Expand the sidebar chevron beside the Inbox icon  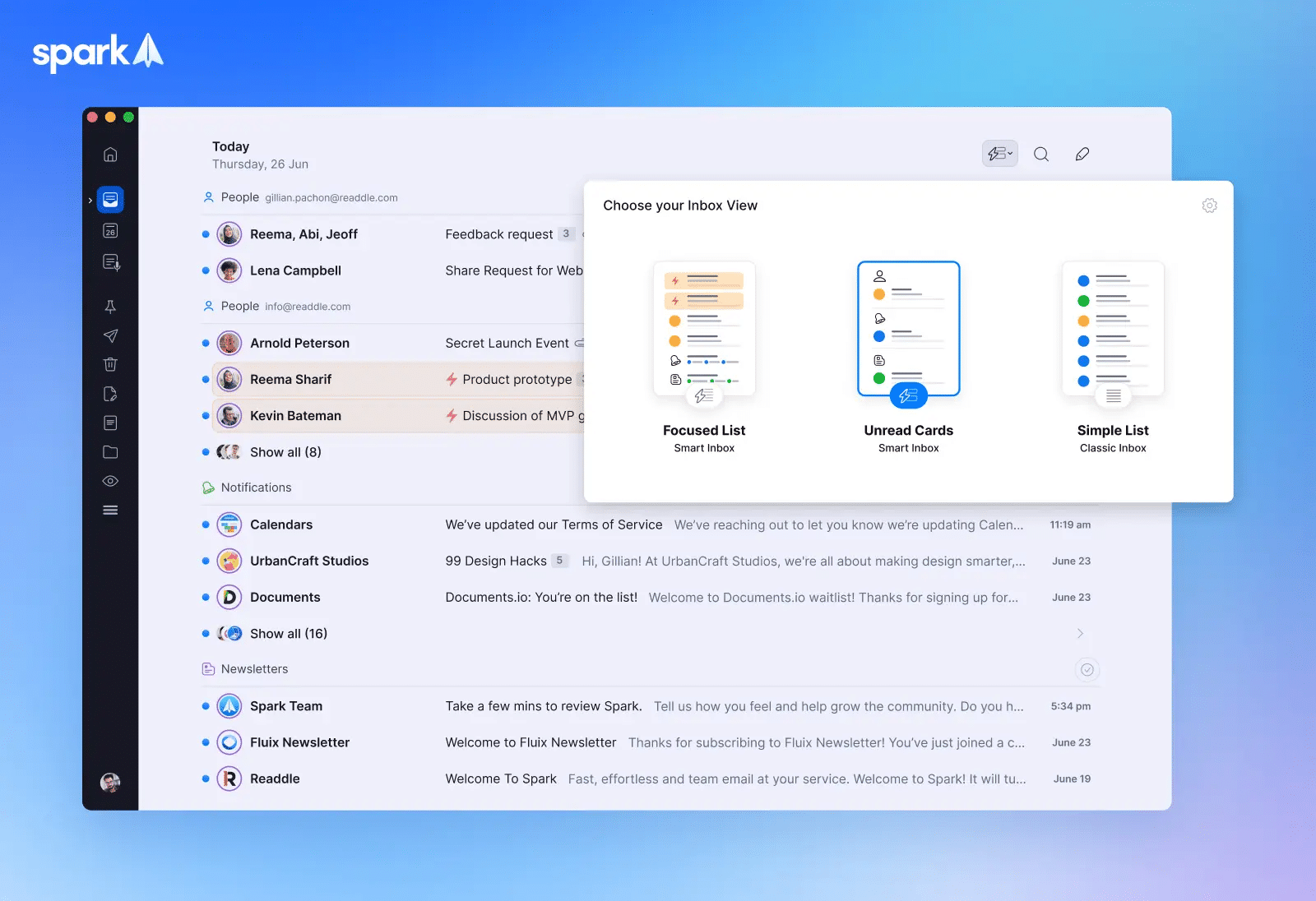[x=90, y=200]
